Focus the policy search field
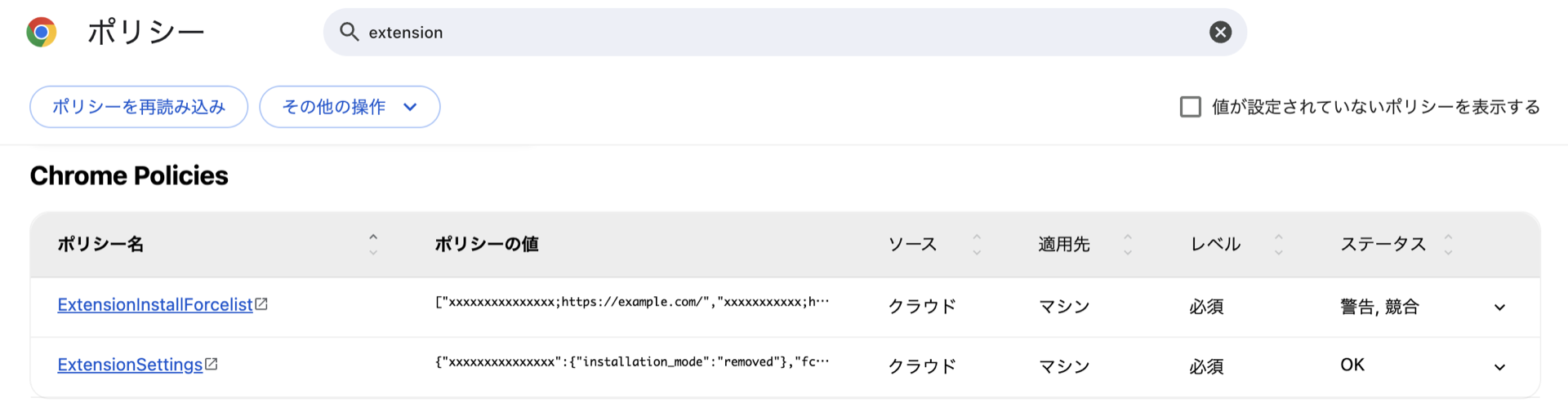 784,32
